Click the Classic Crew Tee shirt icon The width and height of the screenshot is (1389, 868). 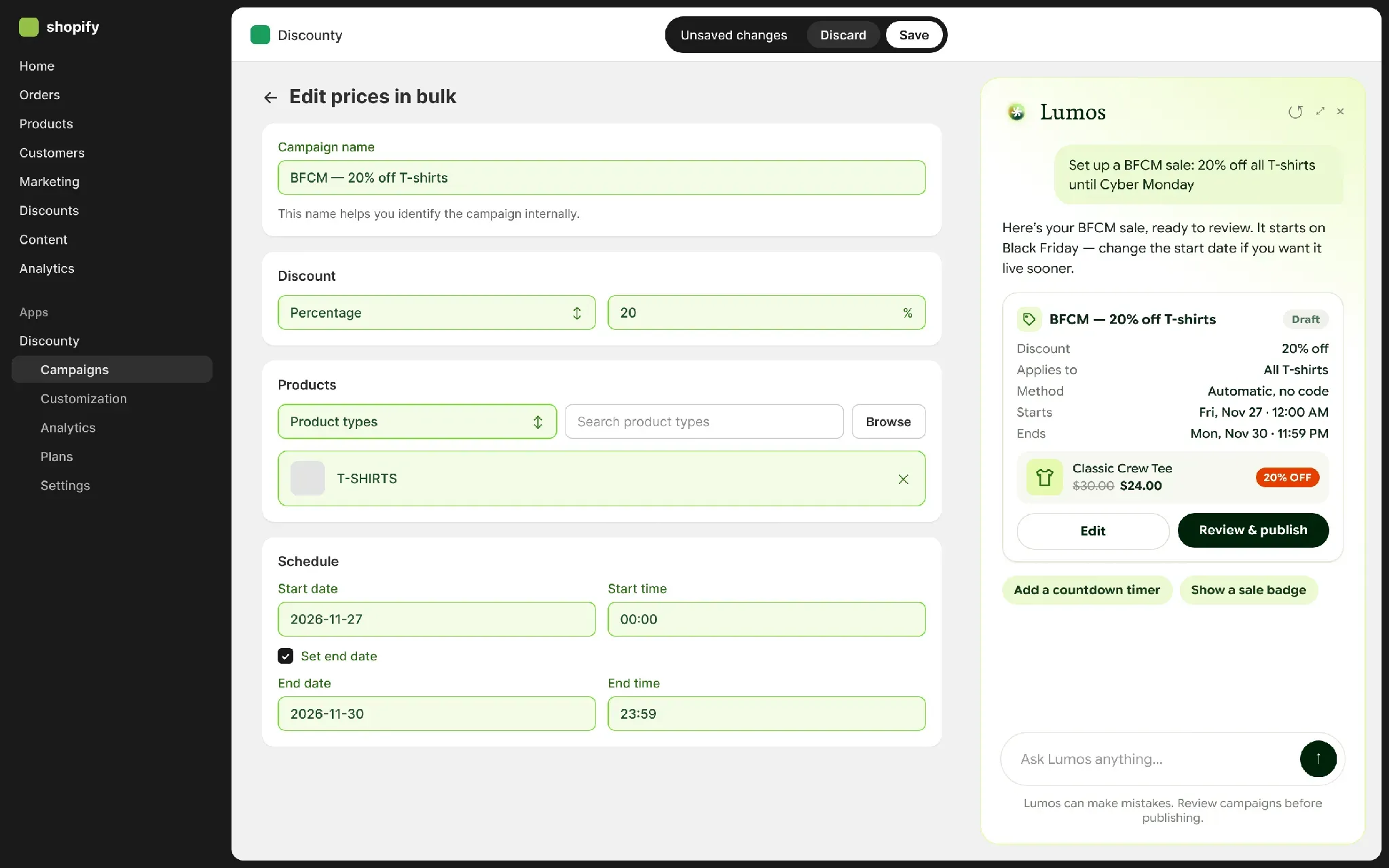coord(1044,477)
